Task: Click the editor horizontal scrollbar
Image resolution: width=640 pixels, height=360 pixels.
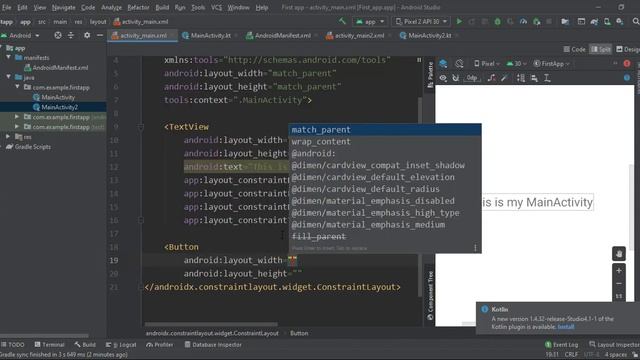Action: point(211,324)
